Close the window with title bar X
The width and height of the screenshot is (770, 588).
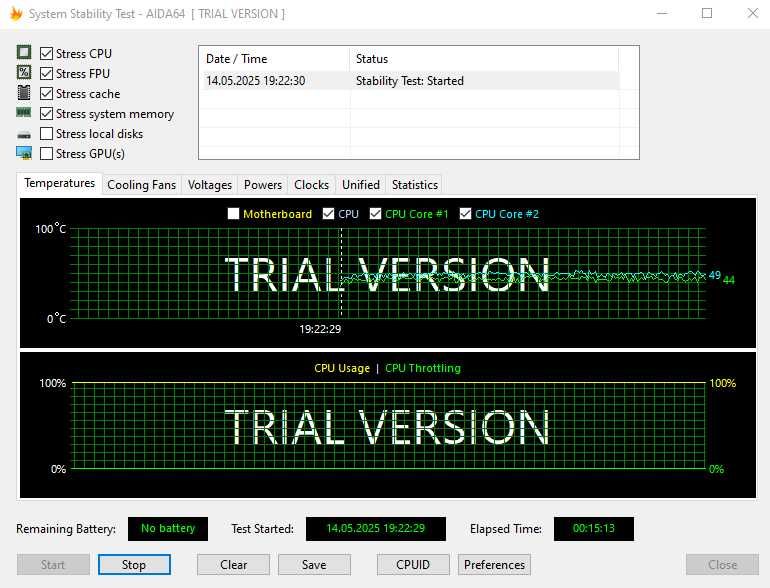(x=752, y=13)
